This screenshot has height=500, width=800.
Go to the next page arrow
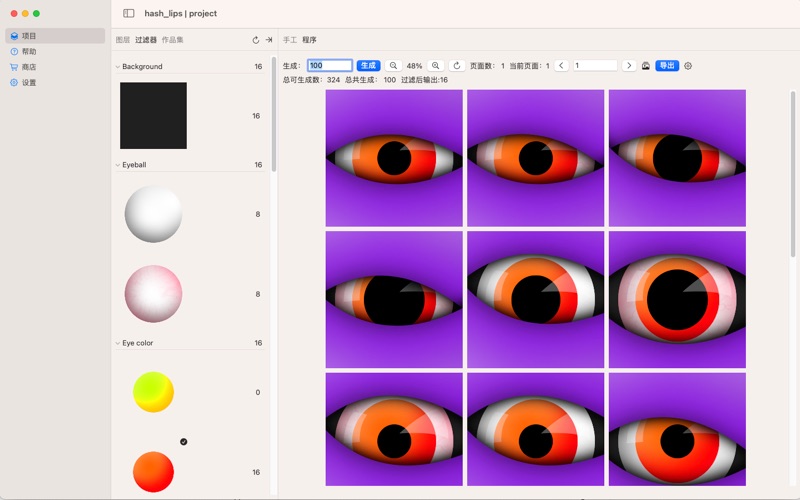click(628, 66)
